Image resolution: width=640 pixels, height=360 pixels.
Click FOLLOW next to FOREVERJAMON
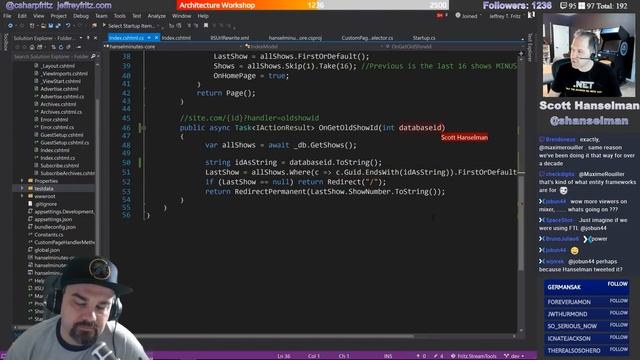(x=618, y=300)
